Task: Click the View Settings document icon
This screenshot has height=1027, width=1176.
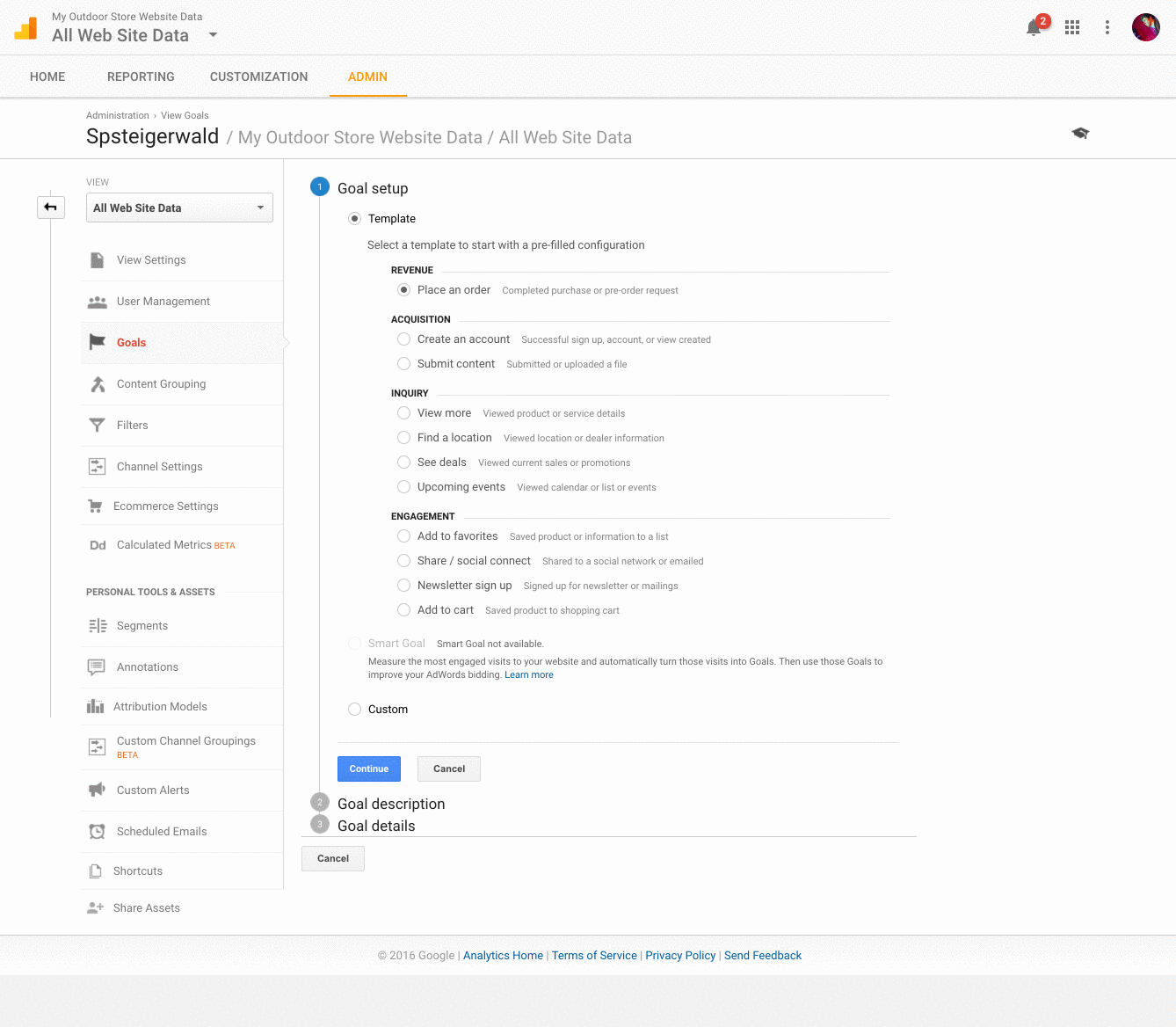Action: [98, 260]
